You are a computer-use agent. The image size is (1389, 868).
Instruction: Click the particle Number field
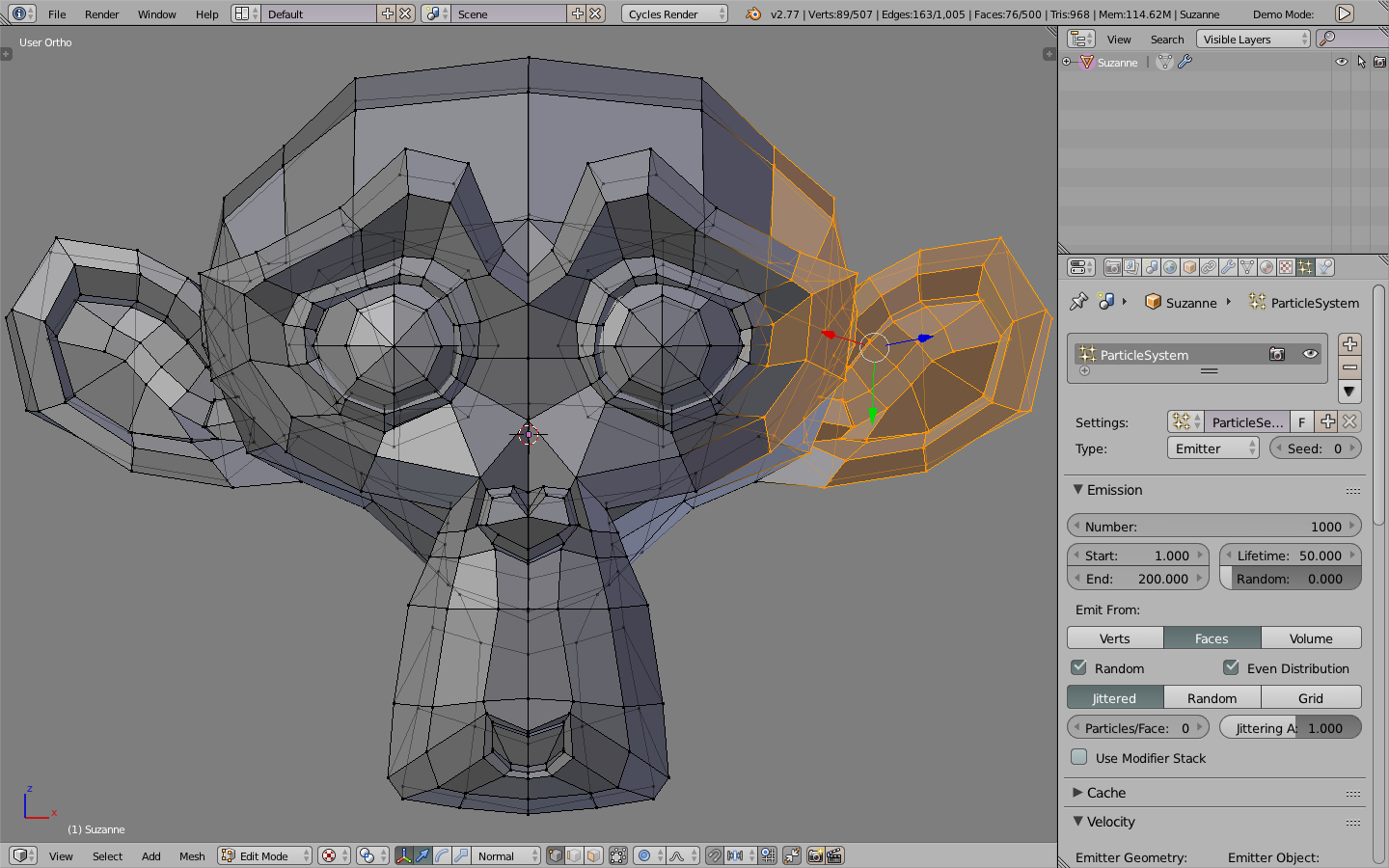[1213, 526]
